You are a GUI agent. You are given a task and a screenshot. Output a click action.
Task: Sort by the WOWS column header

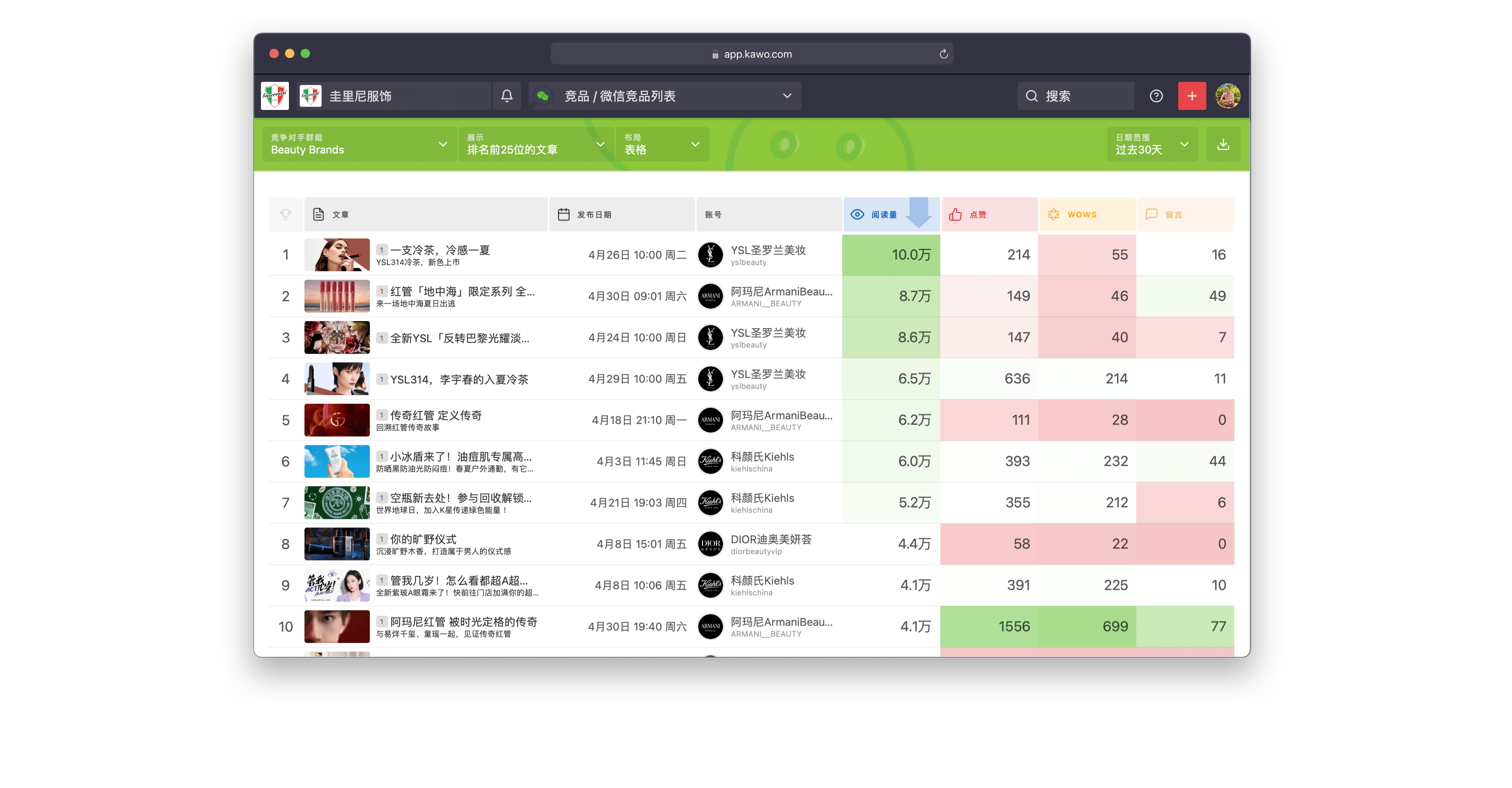coord(1087,214)
